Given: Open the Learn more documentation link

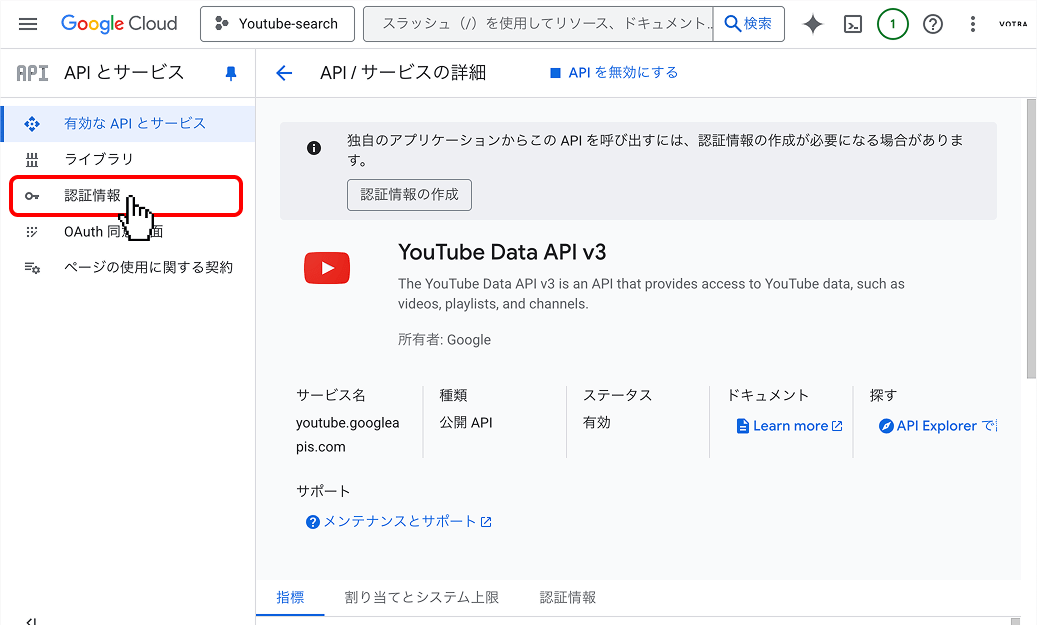Looking at the screenshot, I should point(790,426).
